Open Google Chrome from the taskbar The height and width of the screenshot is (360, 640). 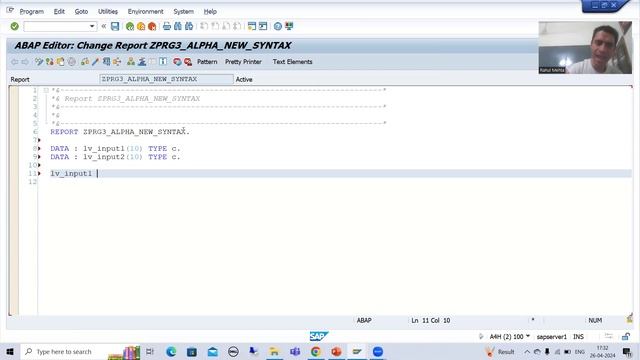316,351
